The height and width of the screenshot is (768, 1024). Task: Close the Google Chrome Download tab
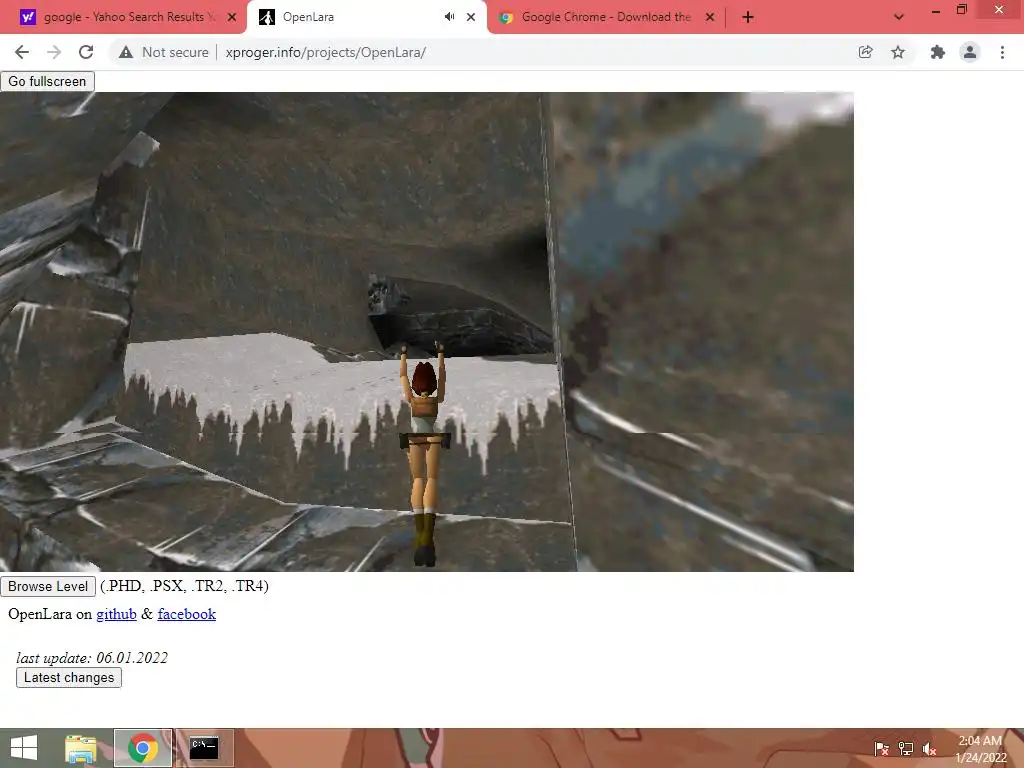coord(710,17)
